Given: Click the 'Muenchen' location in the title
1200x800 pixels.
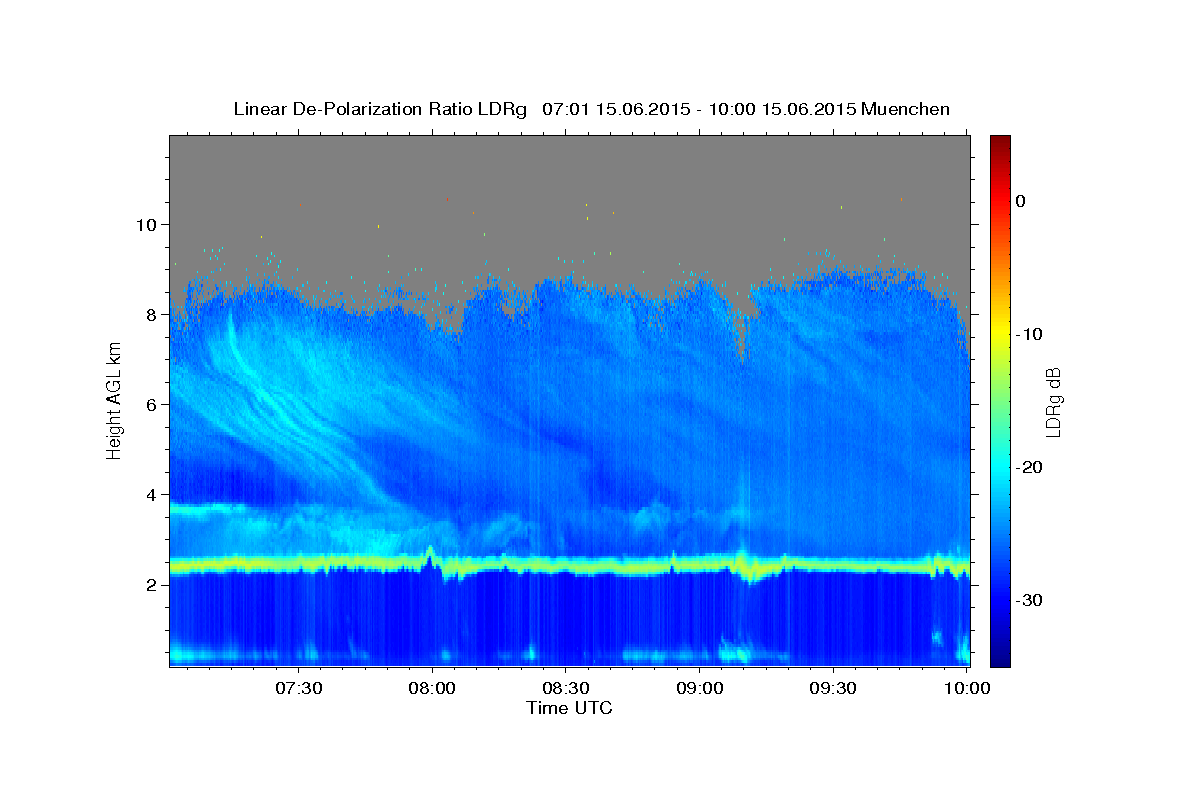Looking at the screenshot, I should (x=905, y=109).
